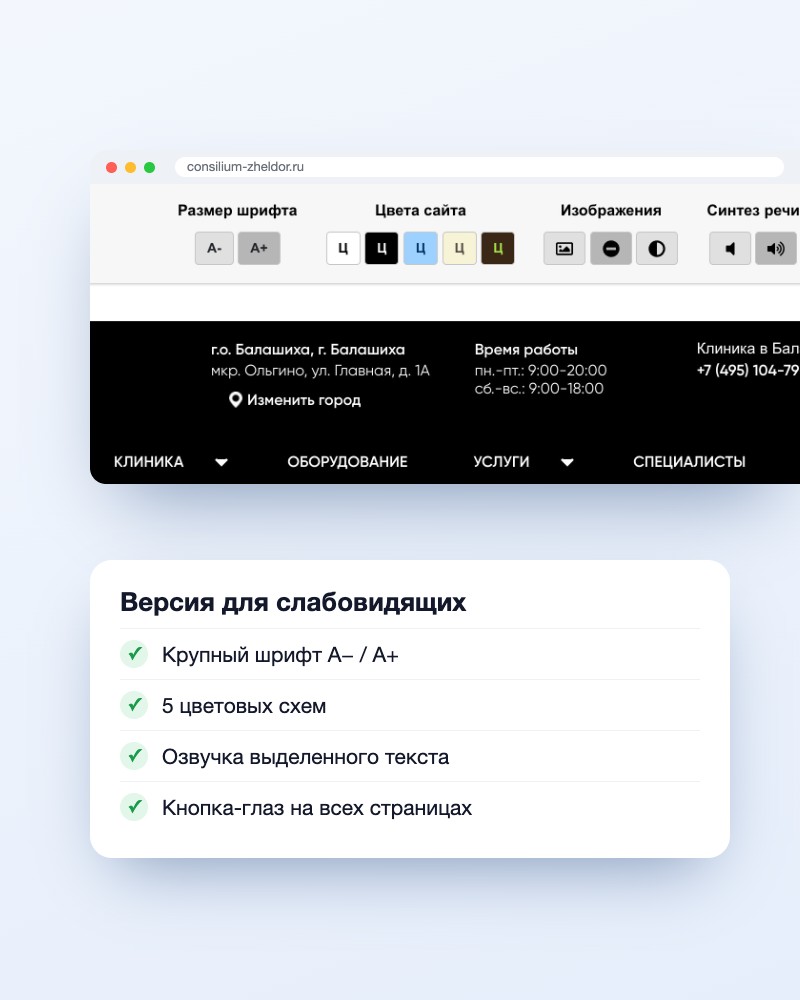The width and height of the screenshot is (800, 1000).
Task: Select the dark brown color scheme
Action: 498,248
